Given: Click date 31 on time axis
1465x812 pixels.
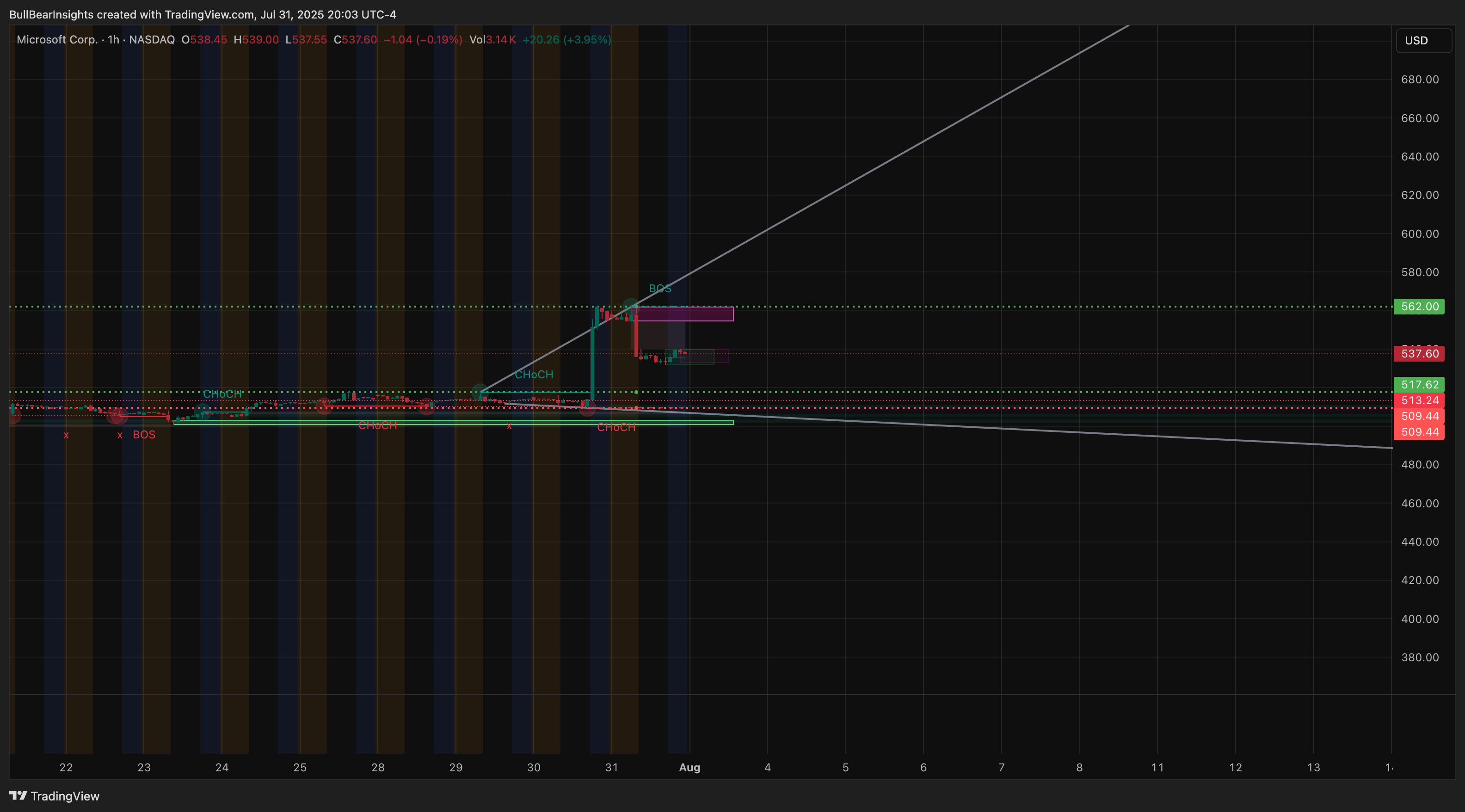Looking at the screenshot, I should coord(611,767).
